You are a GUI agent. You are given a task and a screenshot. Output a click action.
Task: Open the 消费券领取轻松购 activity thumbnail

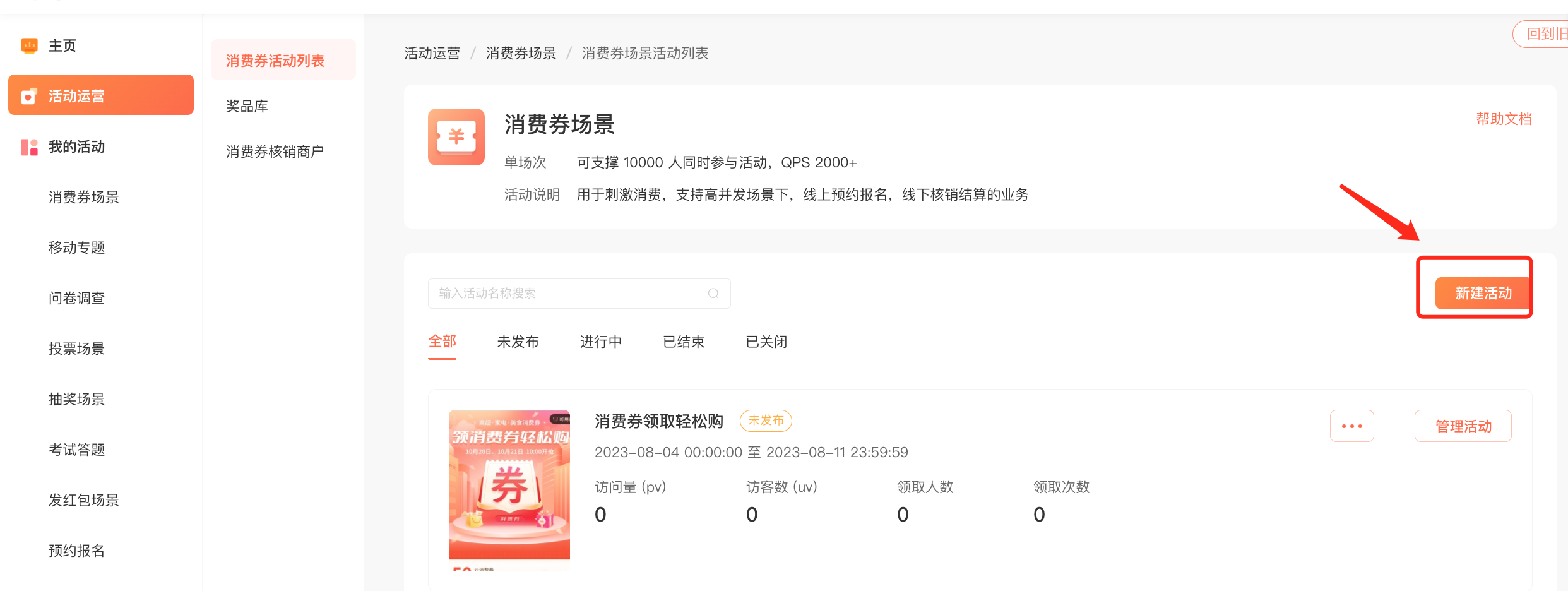point(509,489)
